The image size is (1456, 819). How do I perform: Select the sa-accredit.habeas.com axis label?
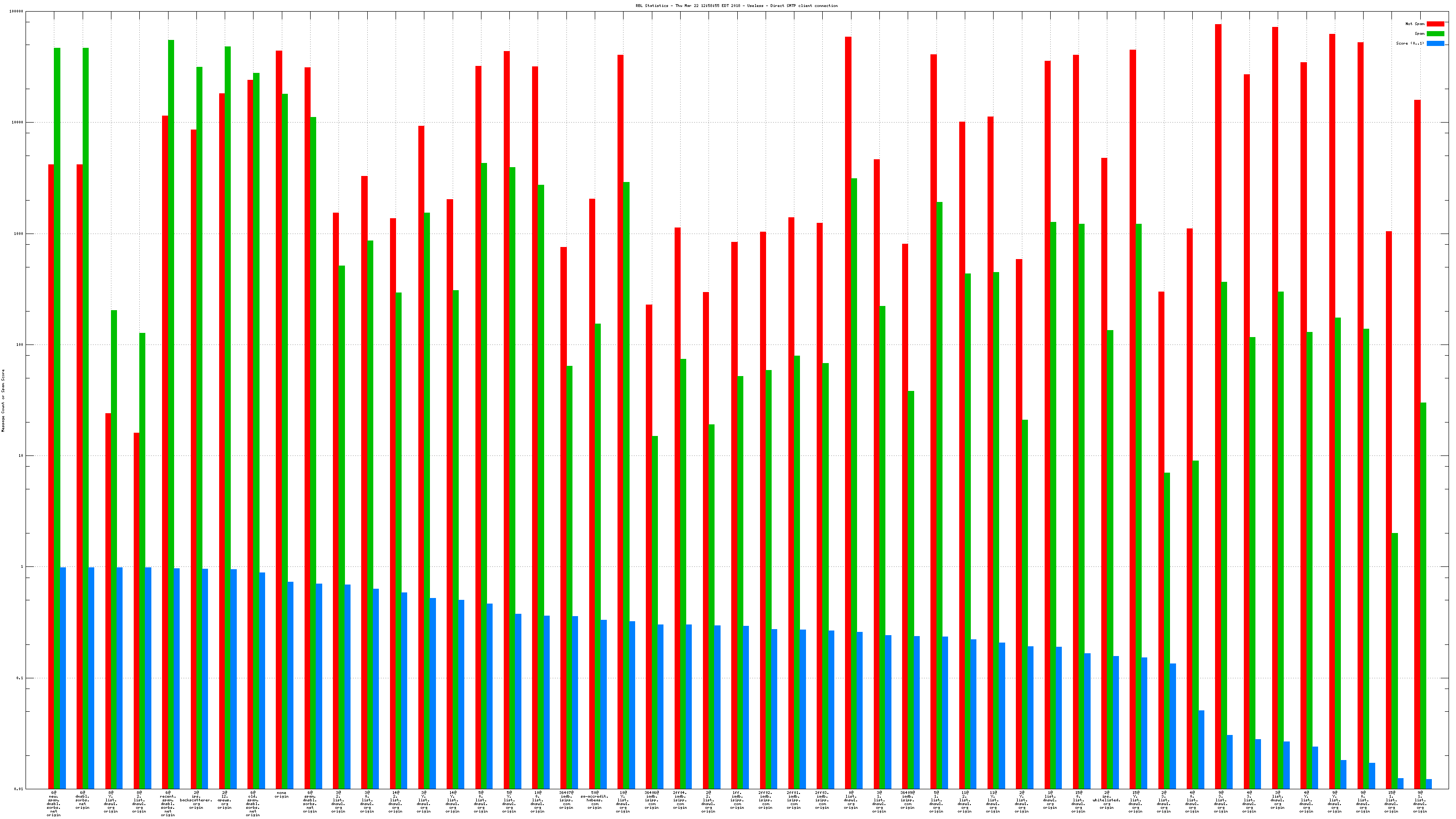click(594, 800)
